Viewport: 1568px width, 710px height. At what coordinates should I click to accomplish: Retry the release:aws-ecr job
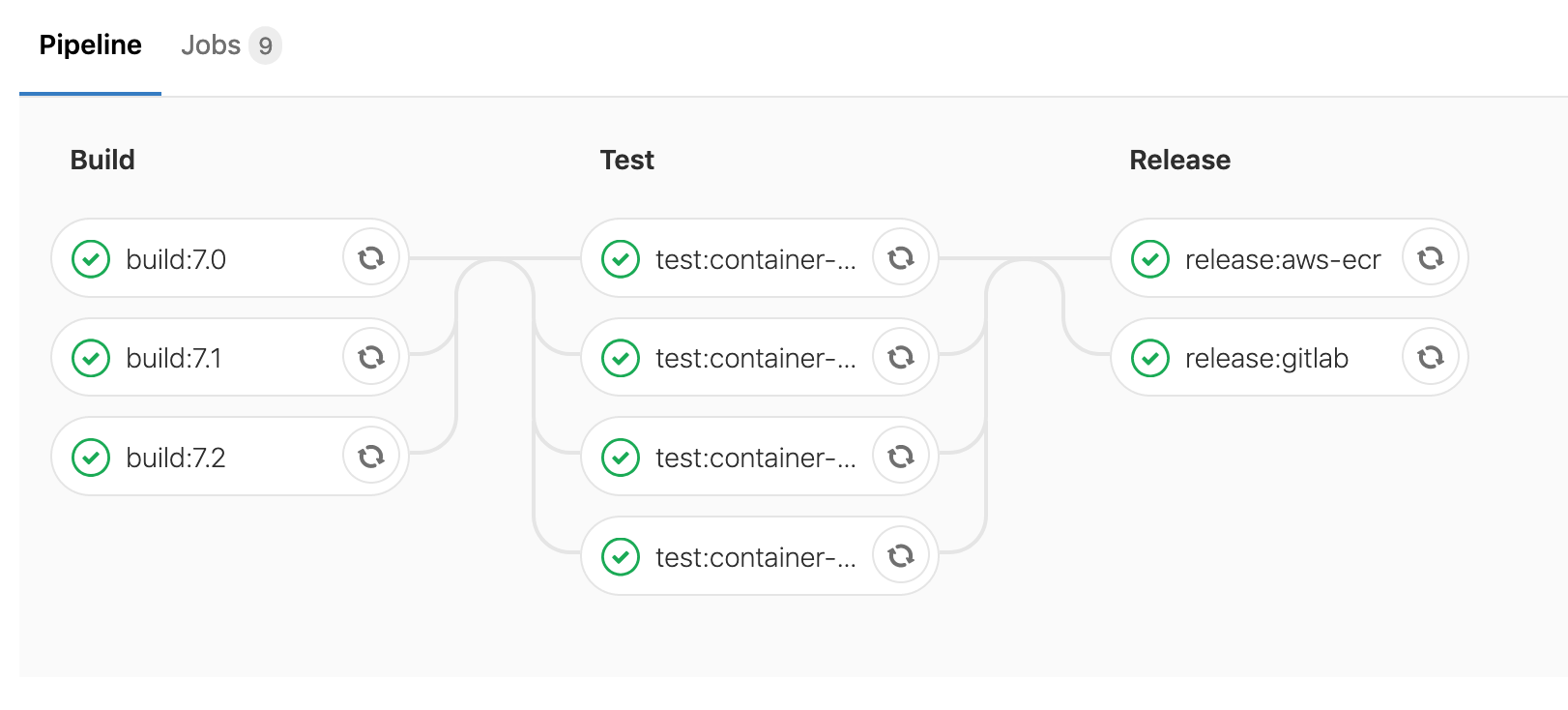click(1431, 258)
